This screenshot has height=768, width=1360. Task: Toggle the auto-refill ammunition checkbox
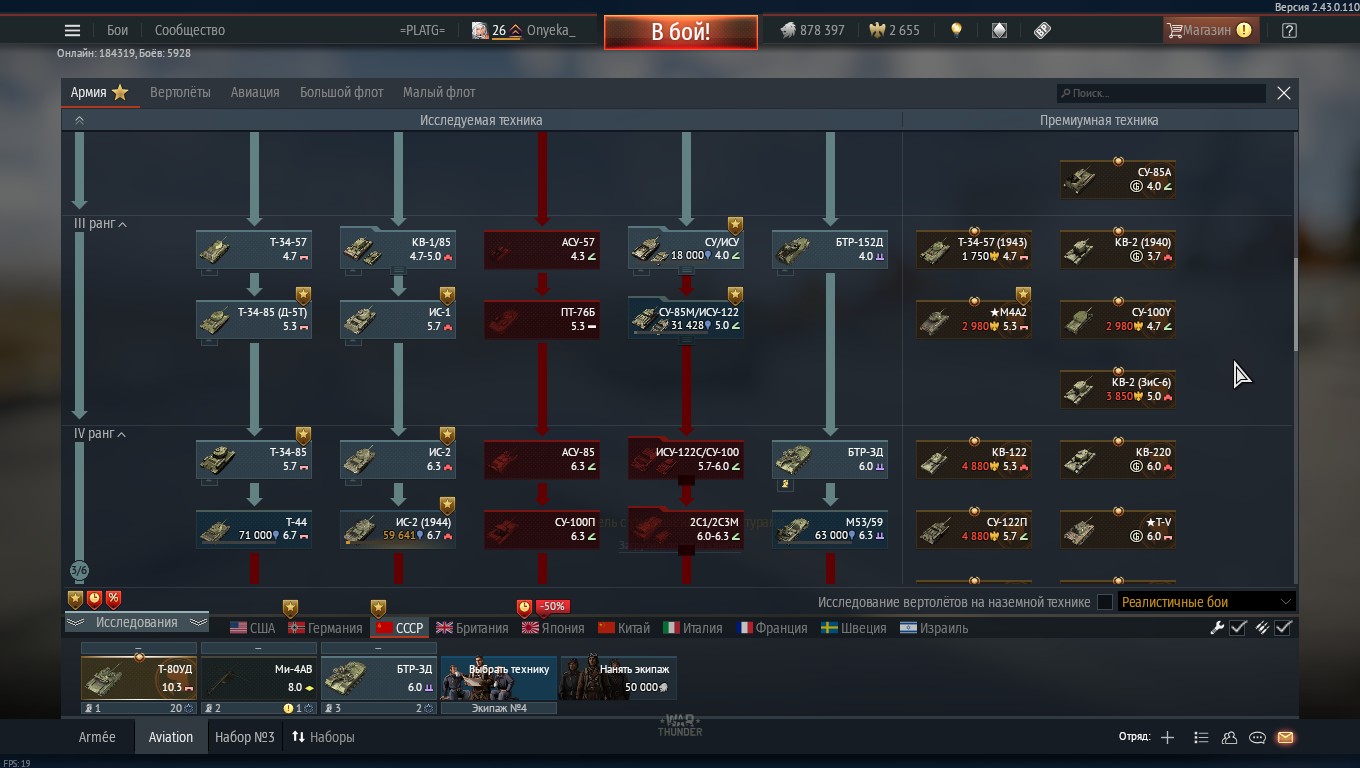[x=1284, y=628]
